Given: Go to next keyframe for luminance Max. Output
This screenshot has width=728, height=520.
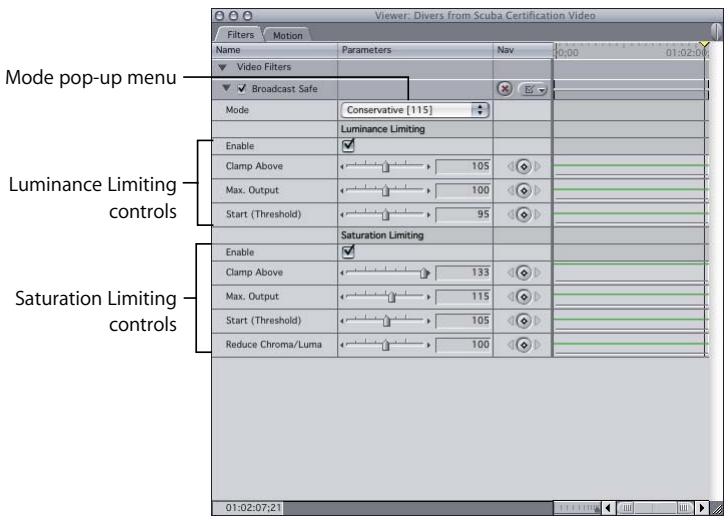Looking at the screenshot, I should tap(538, 190).
